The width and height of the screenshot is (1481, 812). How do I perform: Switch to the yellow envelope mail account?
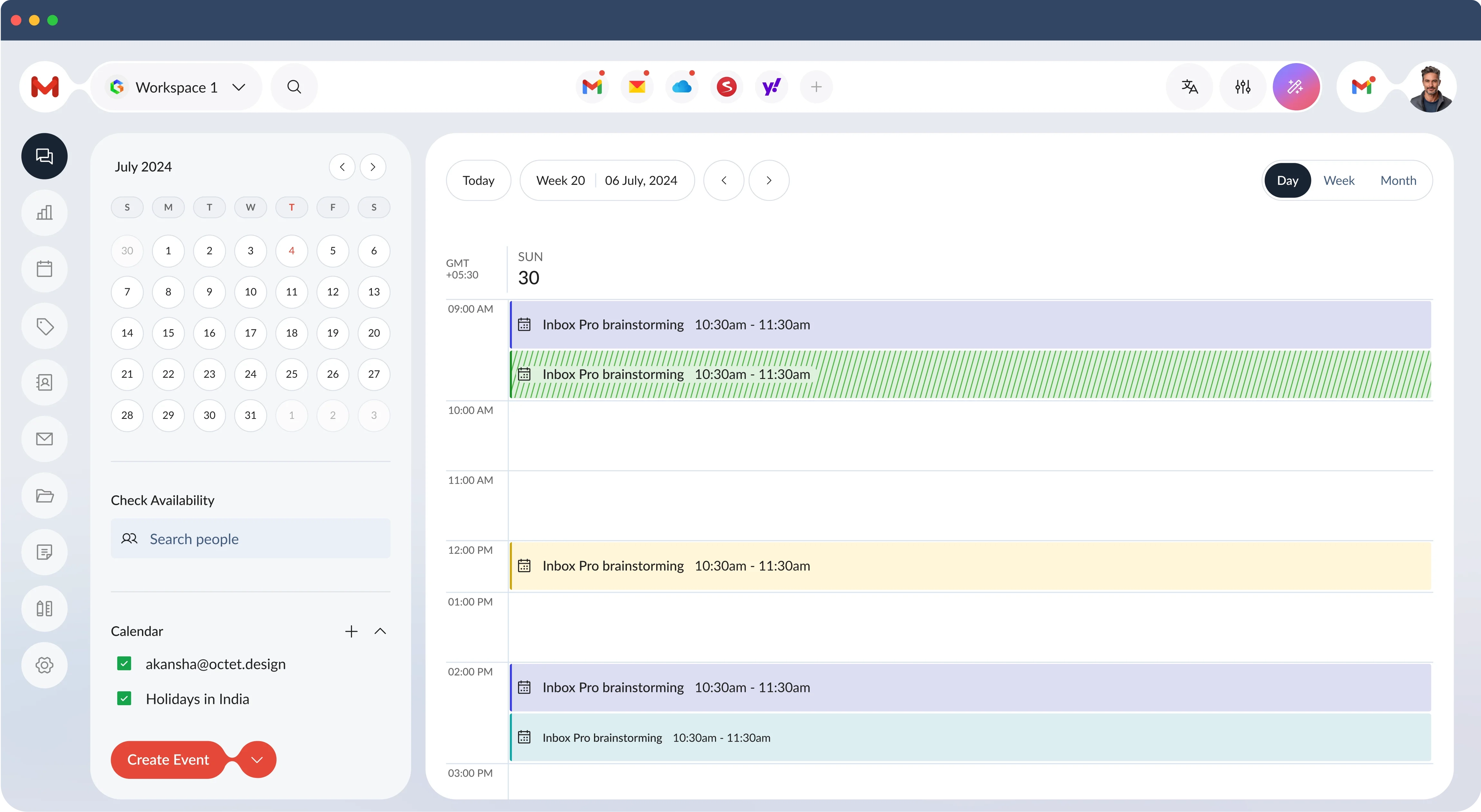[x=637, y=87]
